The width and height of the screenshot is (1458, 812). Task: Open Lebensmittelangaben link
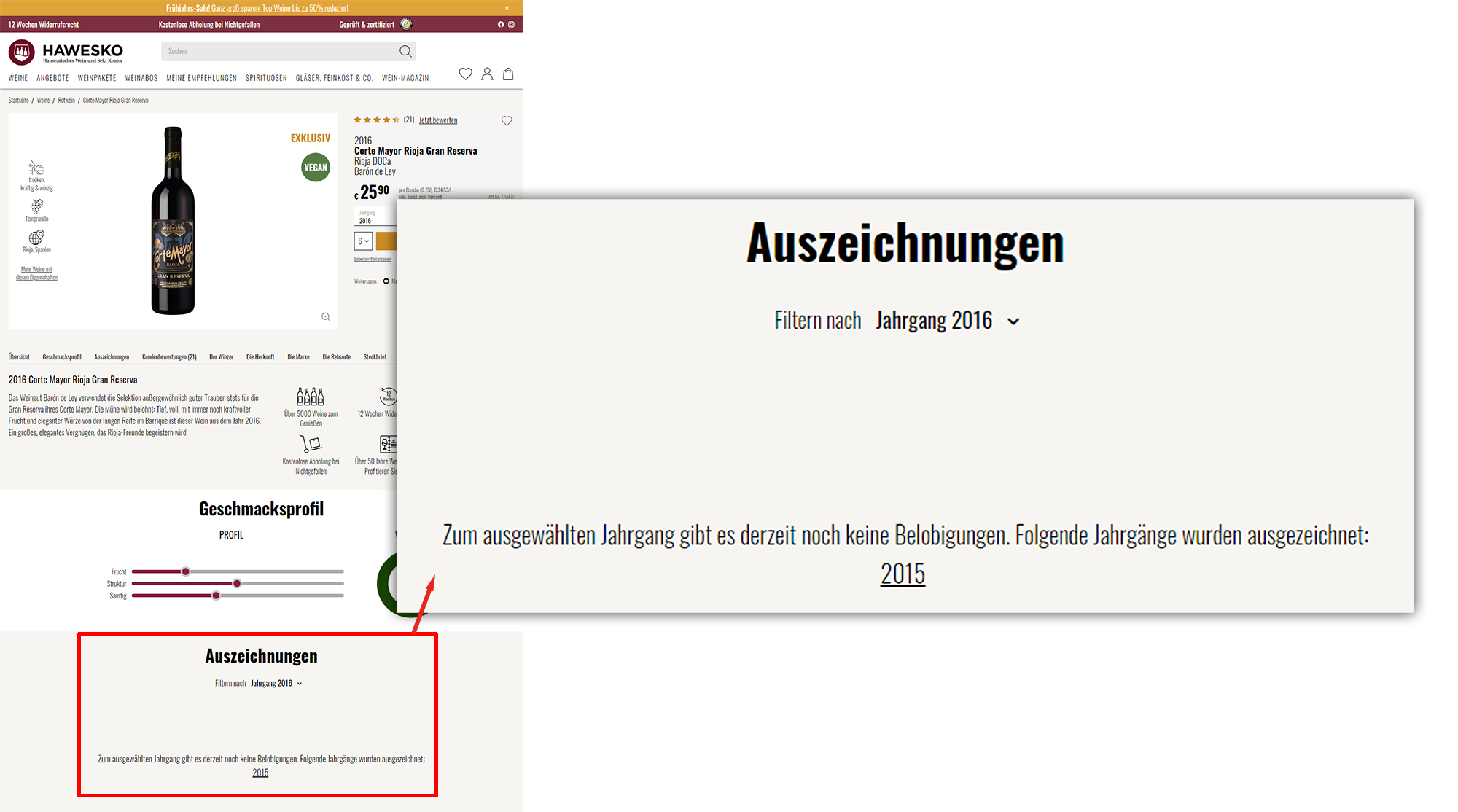click(x=373, y=259)
